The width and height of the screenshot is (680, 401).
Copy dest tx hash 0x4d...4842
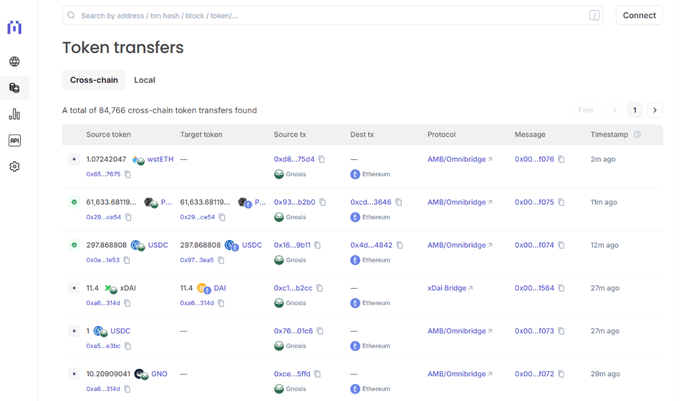coord(400,245)
